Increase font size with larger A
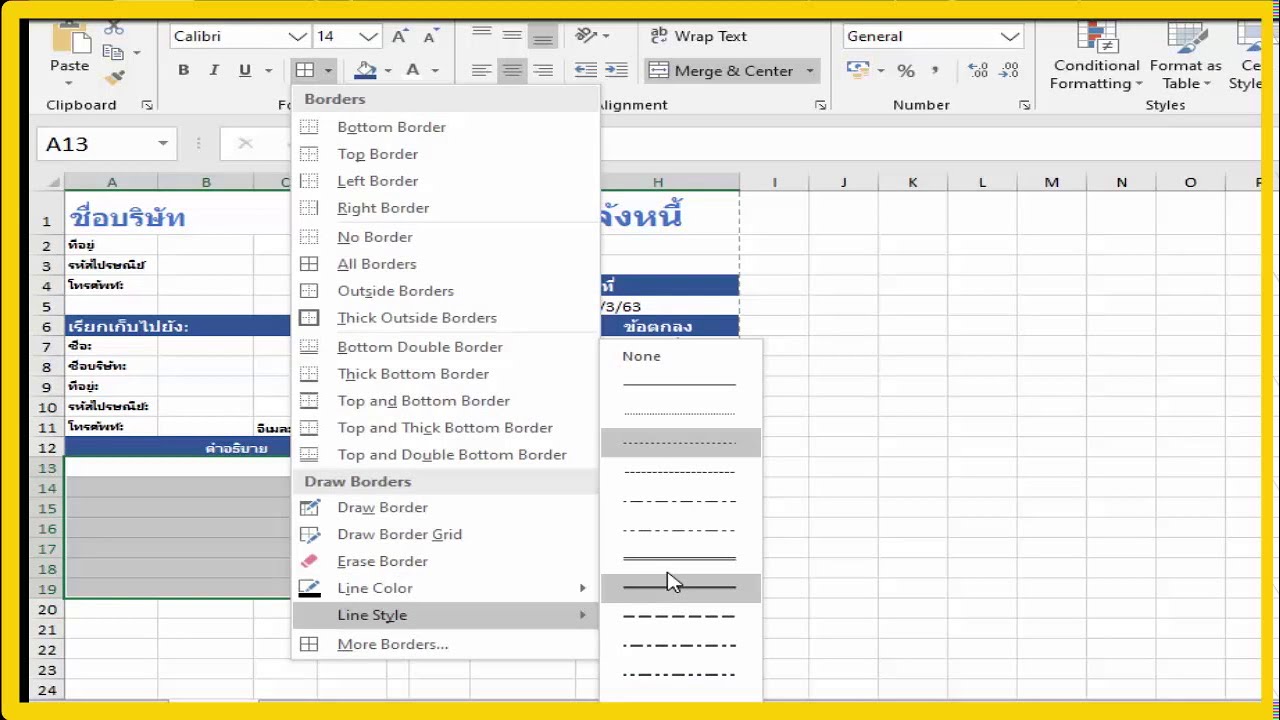 pyautogui.click(x=400, y=36)
